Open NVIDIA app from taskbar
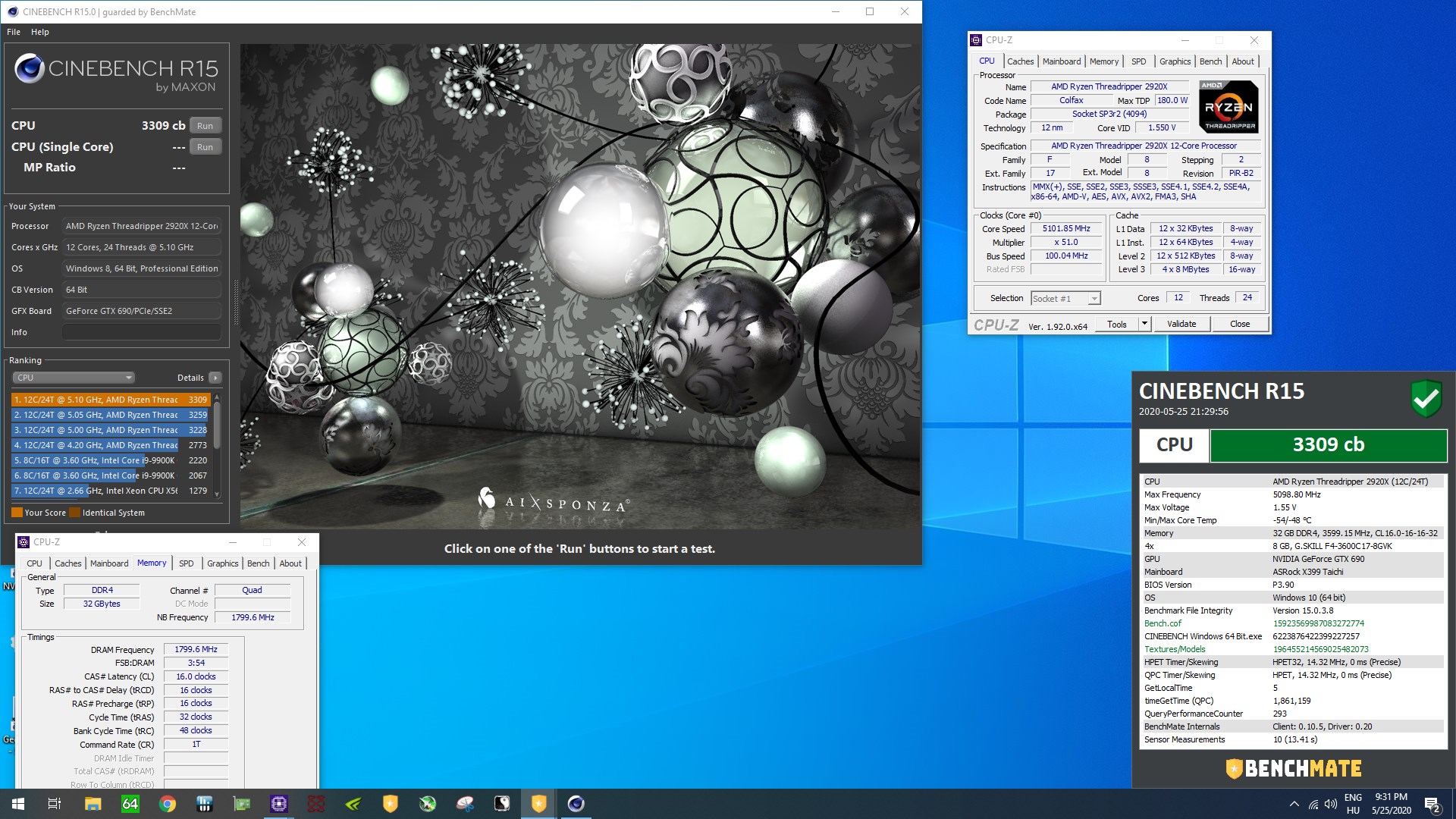This screenshot has width=1456, height=819. coord(353,804)
